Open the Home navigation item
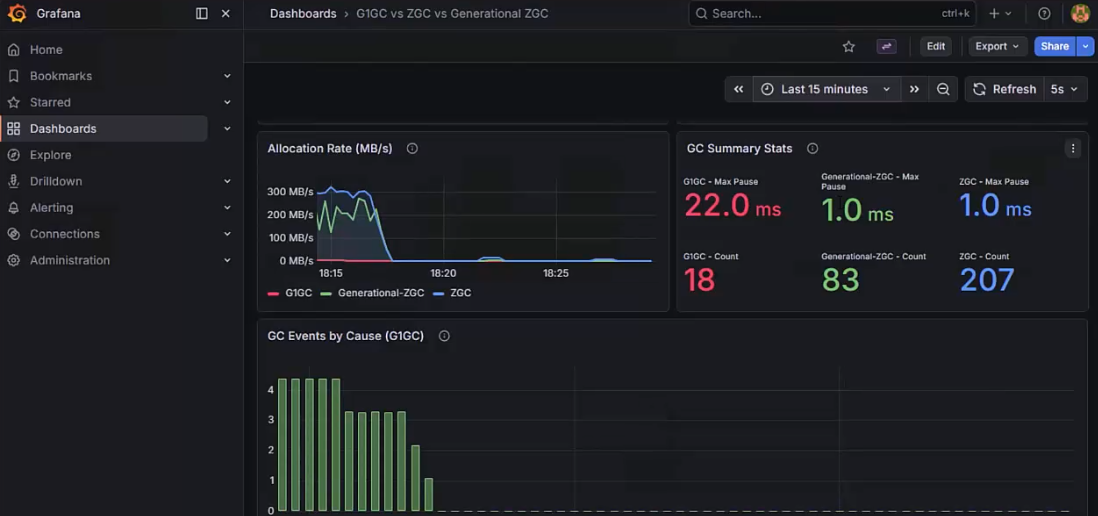This screenshot has height=516, width=1098. pyautogui.click(x=46, y=50)
